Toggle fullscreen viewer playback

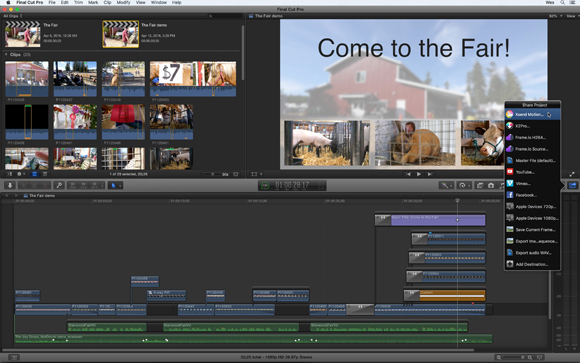(x=572, y=174)
